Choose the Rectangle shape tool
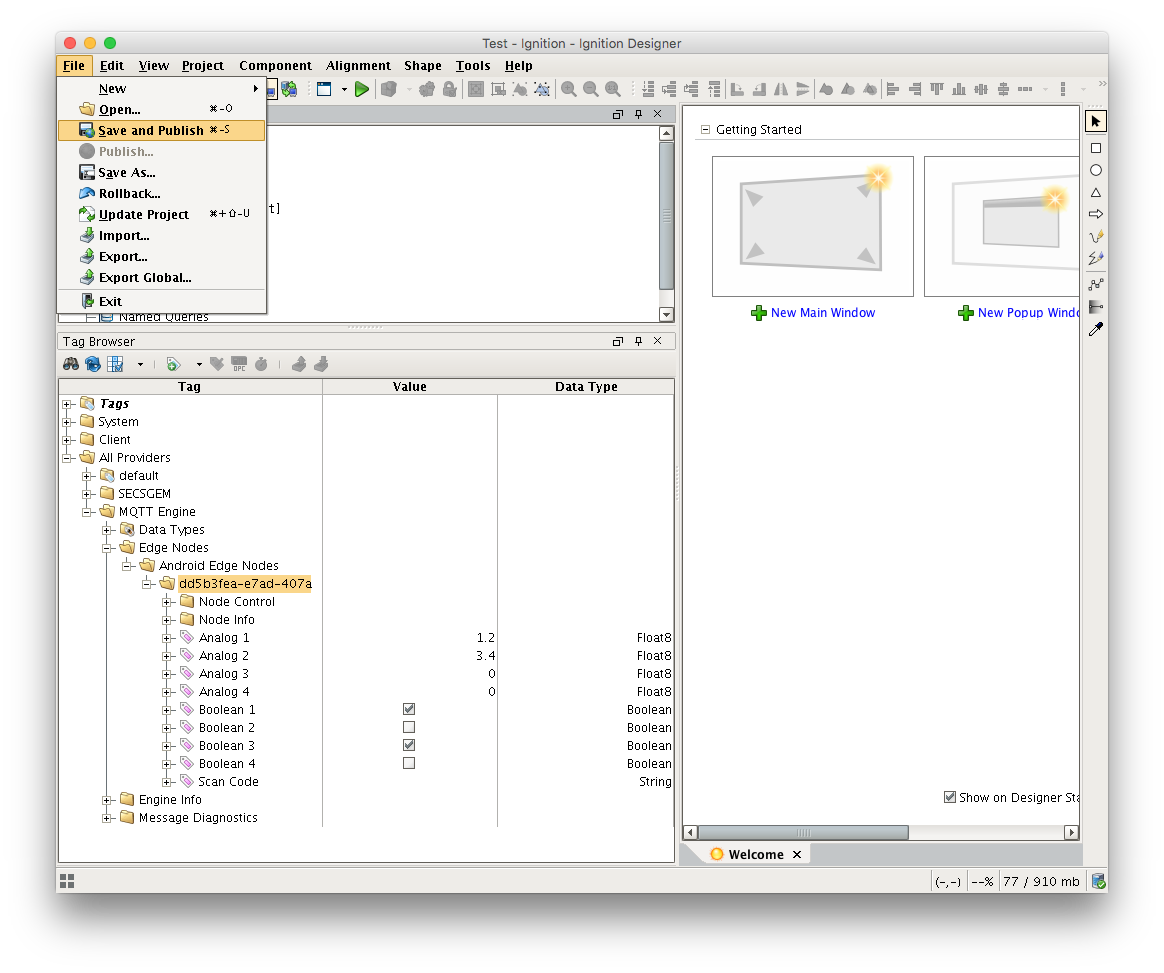Viewport: 1164px width, 973px height. click(1096, 148)
